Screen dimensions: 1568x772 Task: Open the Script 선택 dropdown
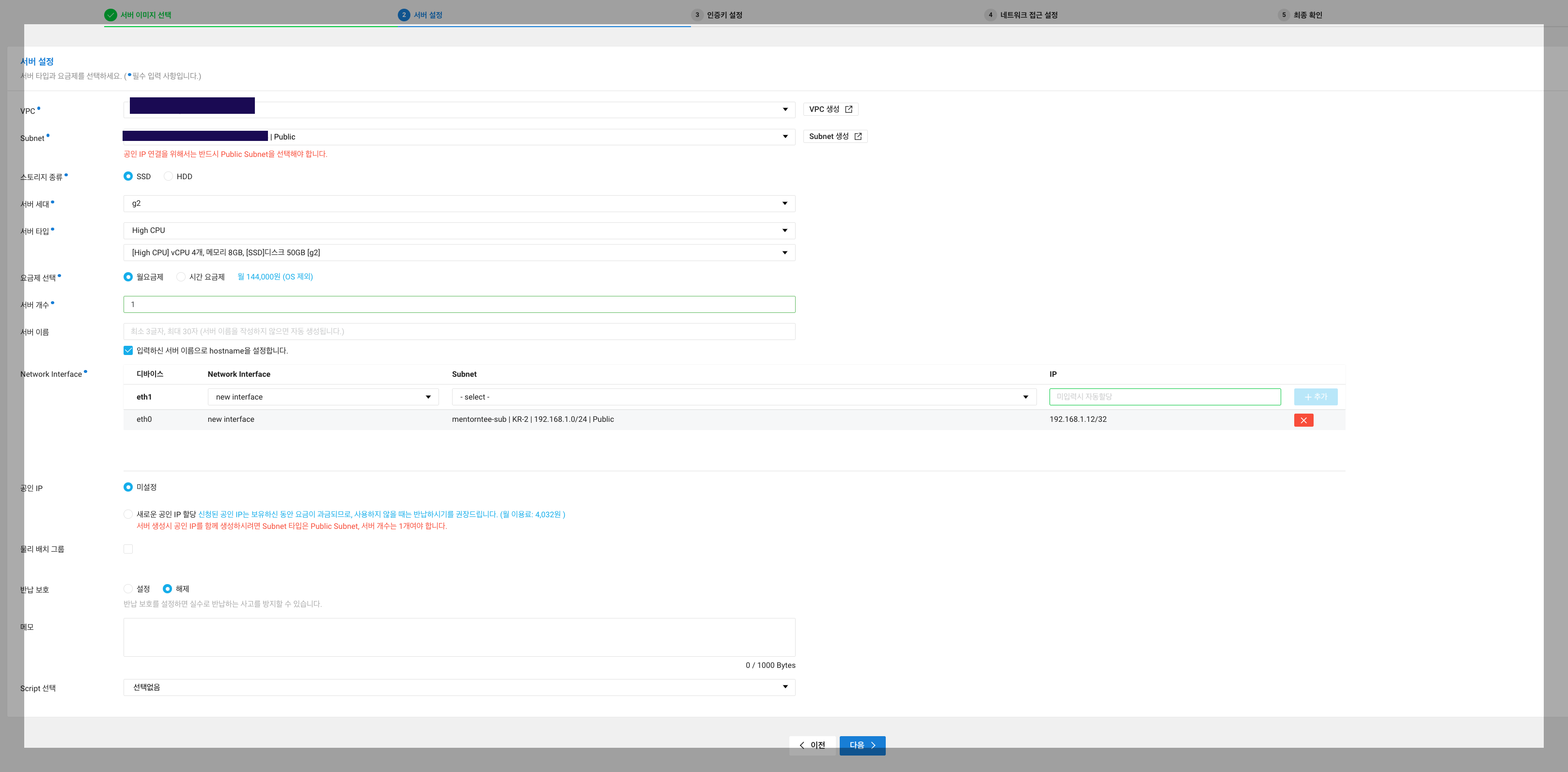pyautogui.click(x=459, y=687)
